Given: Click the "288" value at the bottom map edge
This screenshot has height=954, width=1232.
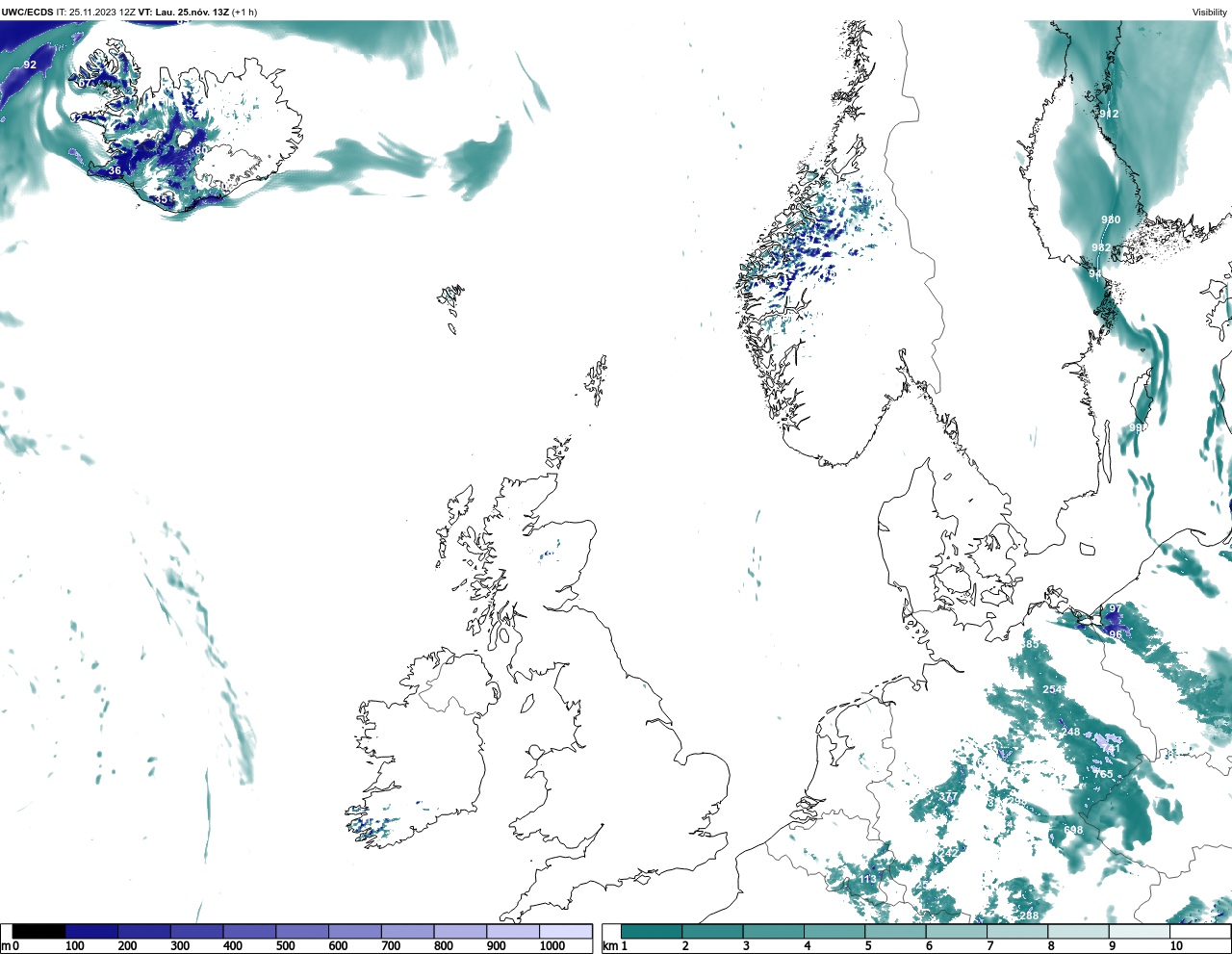Looking at the screenshot, I should 1029,915.
